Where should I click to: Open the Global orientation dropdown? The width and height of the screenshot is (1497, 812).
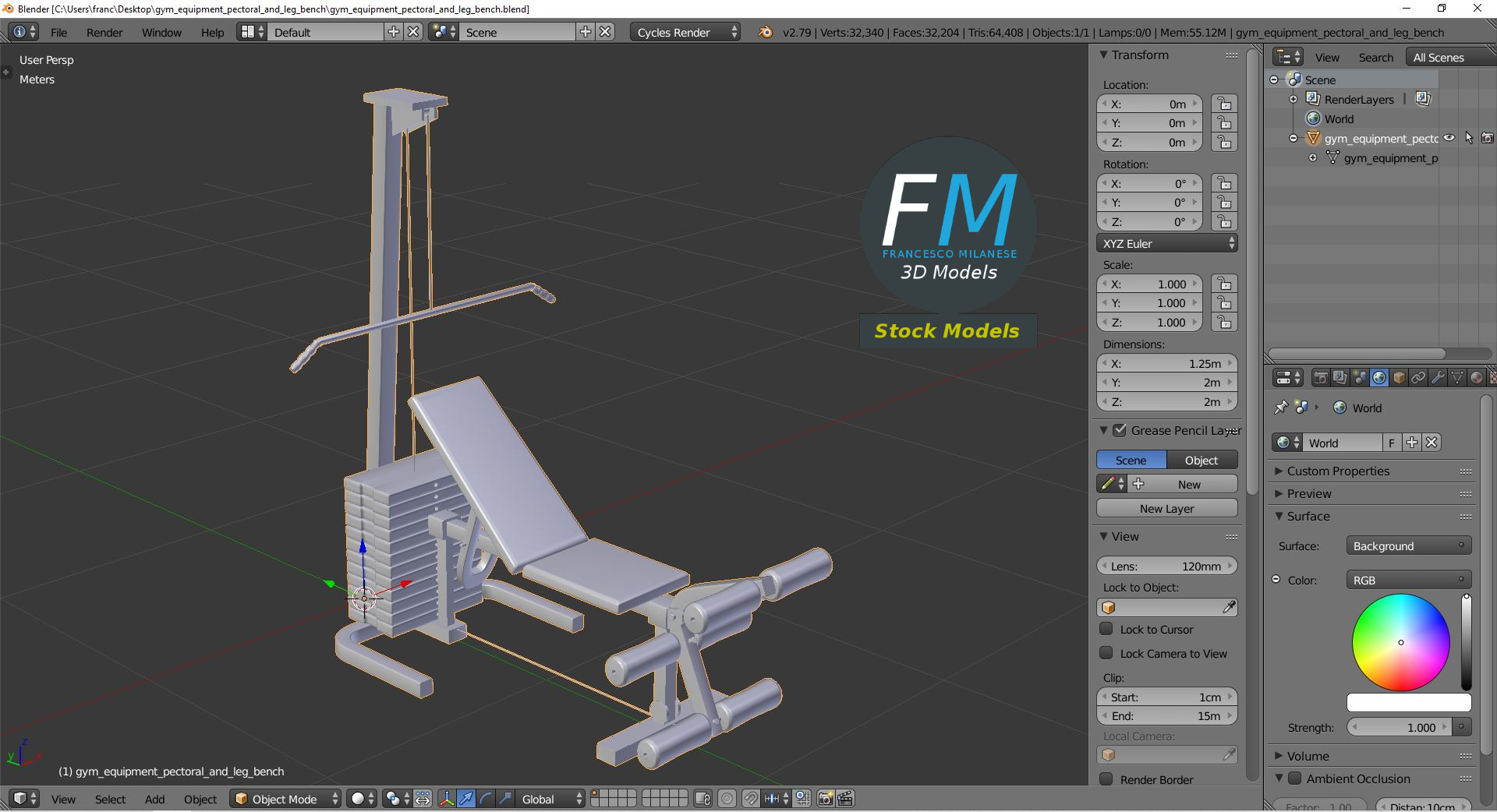pos(550,799)
